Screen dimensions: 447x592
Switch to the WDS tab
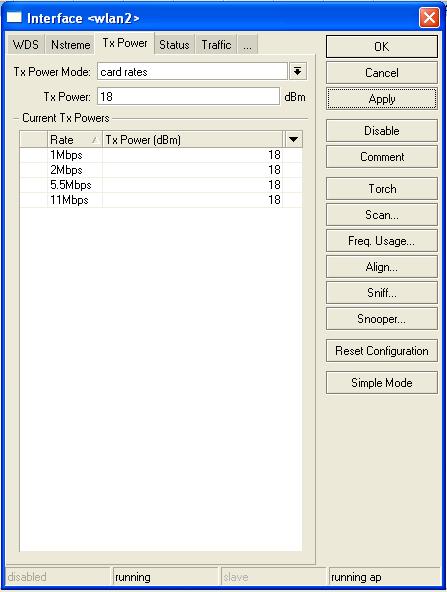pos(26,45)
